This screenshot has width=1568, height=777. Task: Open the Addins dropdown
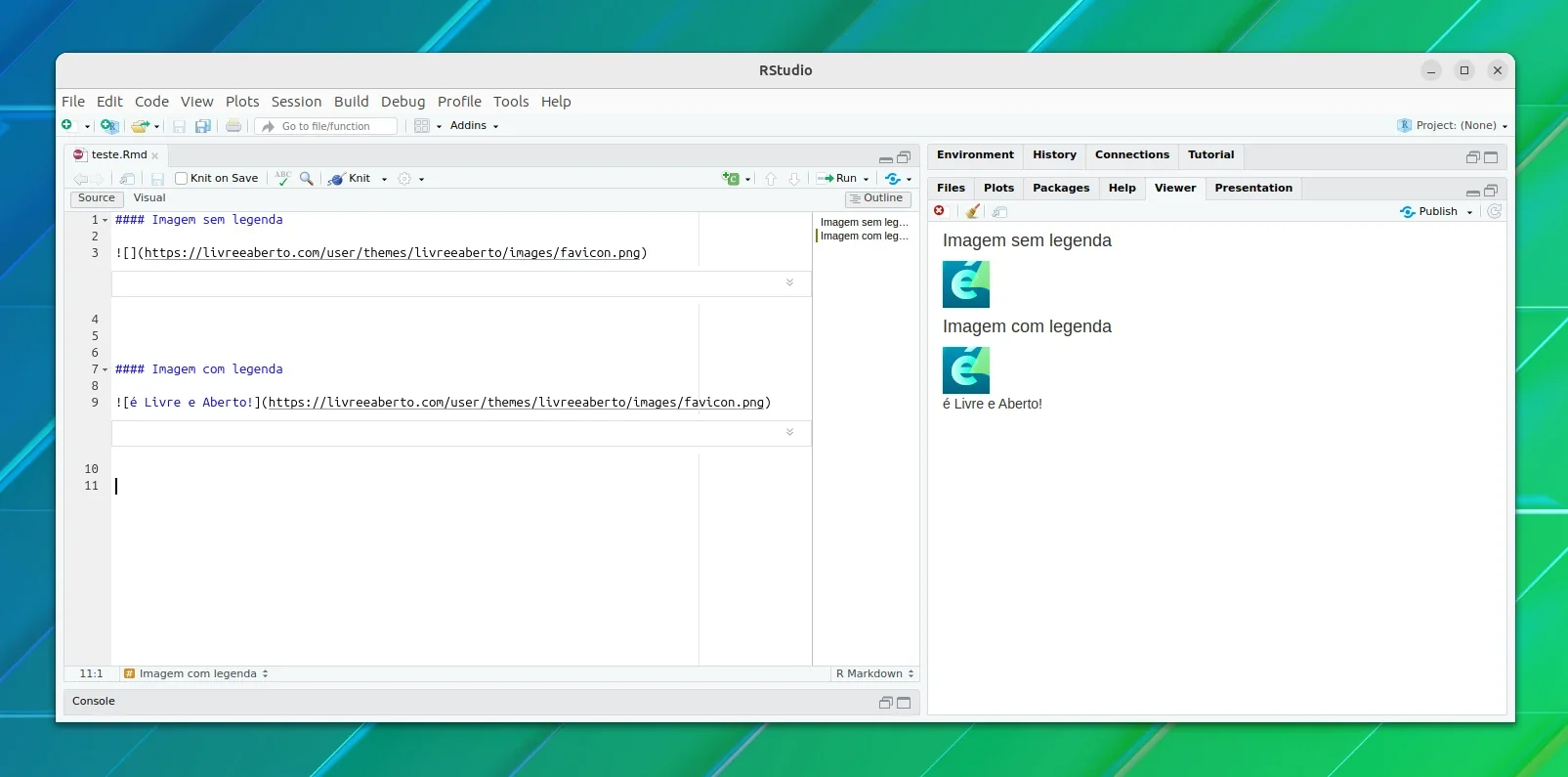pyautogui.click(x=475, y=126)
